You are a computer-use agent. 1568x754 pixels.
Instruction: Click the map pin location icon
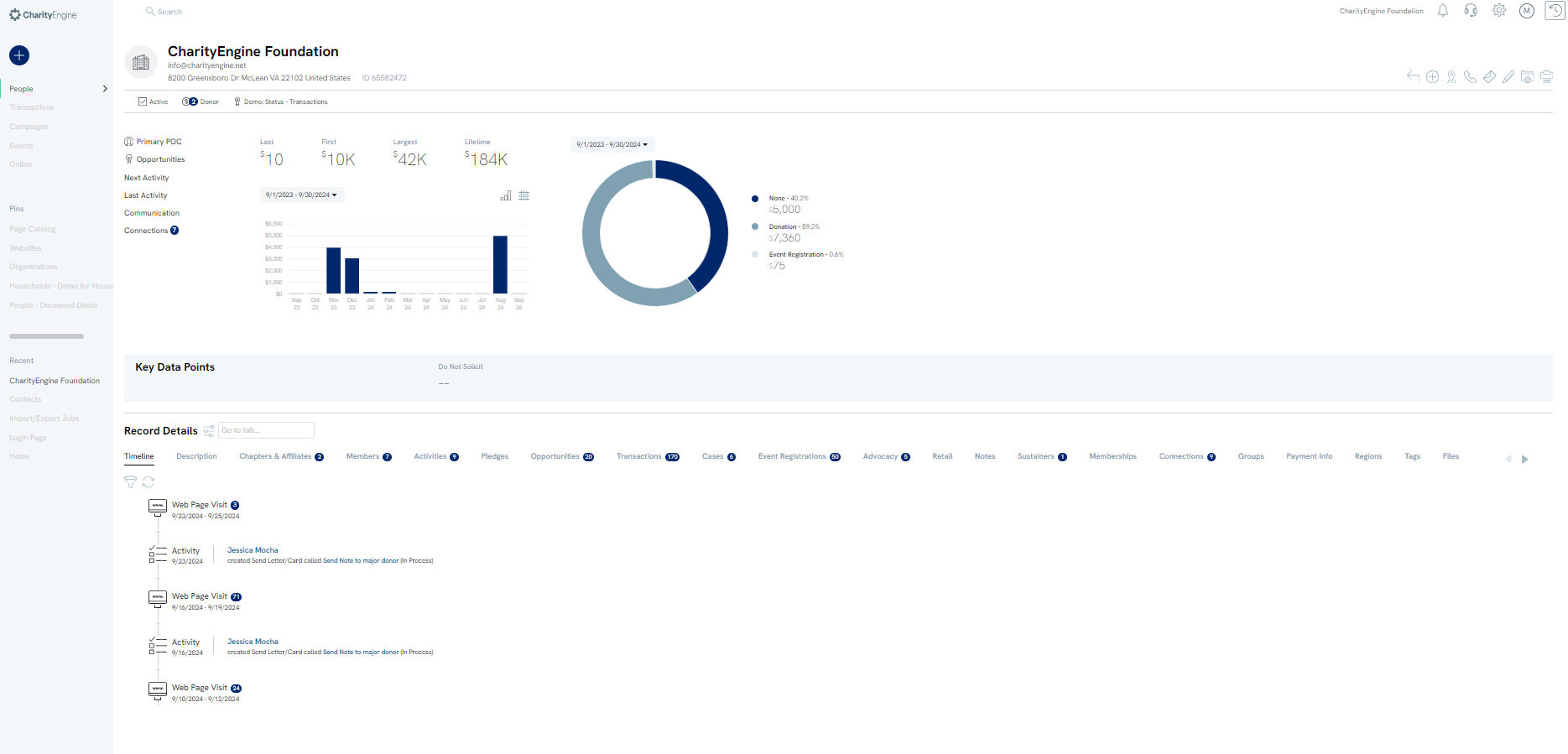[1451, 76]
